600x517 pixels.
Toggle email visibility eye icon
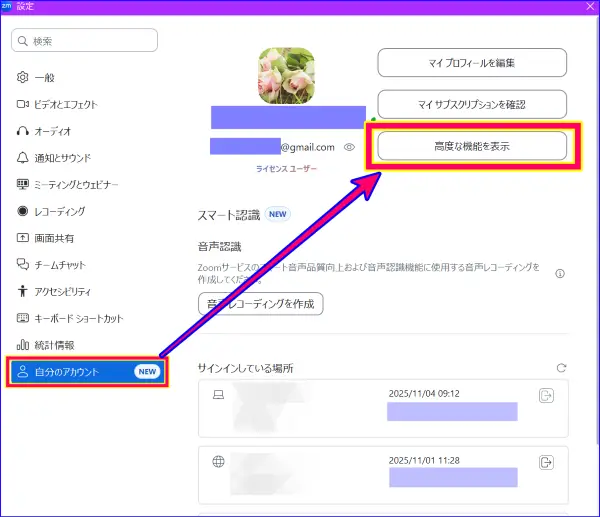(x=349, y=147)
